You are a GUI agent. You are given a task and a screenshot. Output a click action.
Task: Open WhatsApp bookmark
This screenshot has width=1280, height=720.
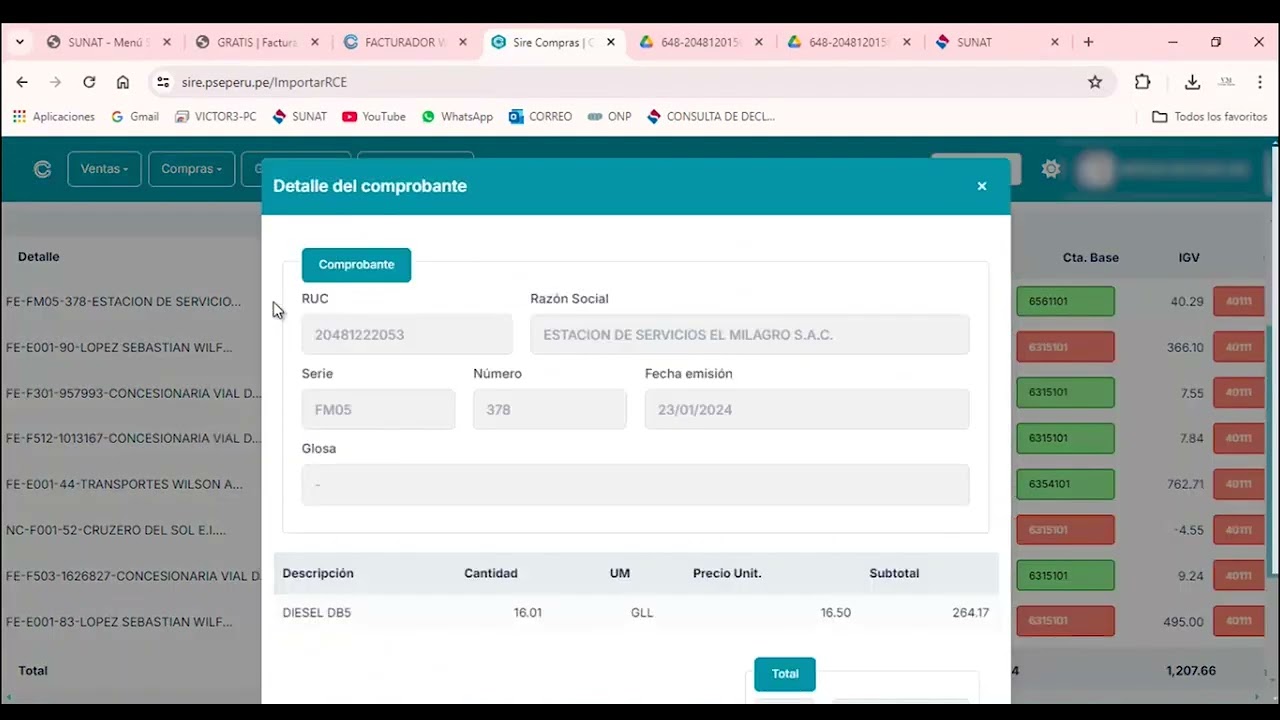(x=458, y=117)
